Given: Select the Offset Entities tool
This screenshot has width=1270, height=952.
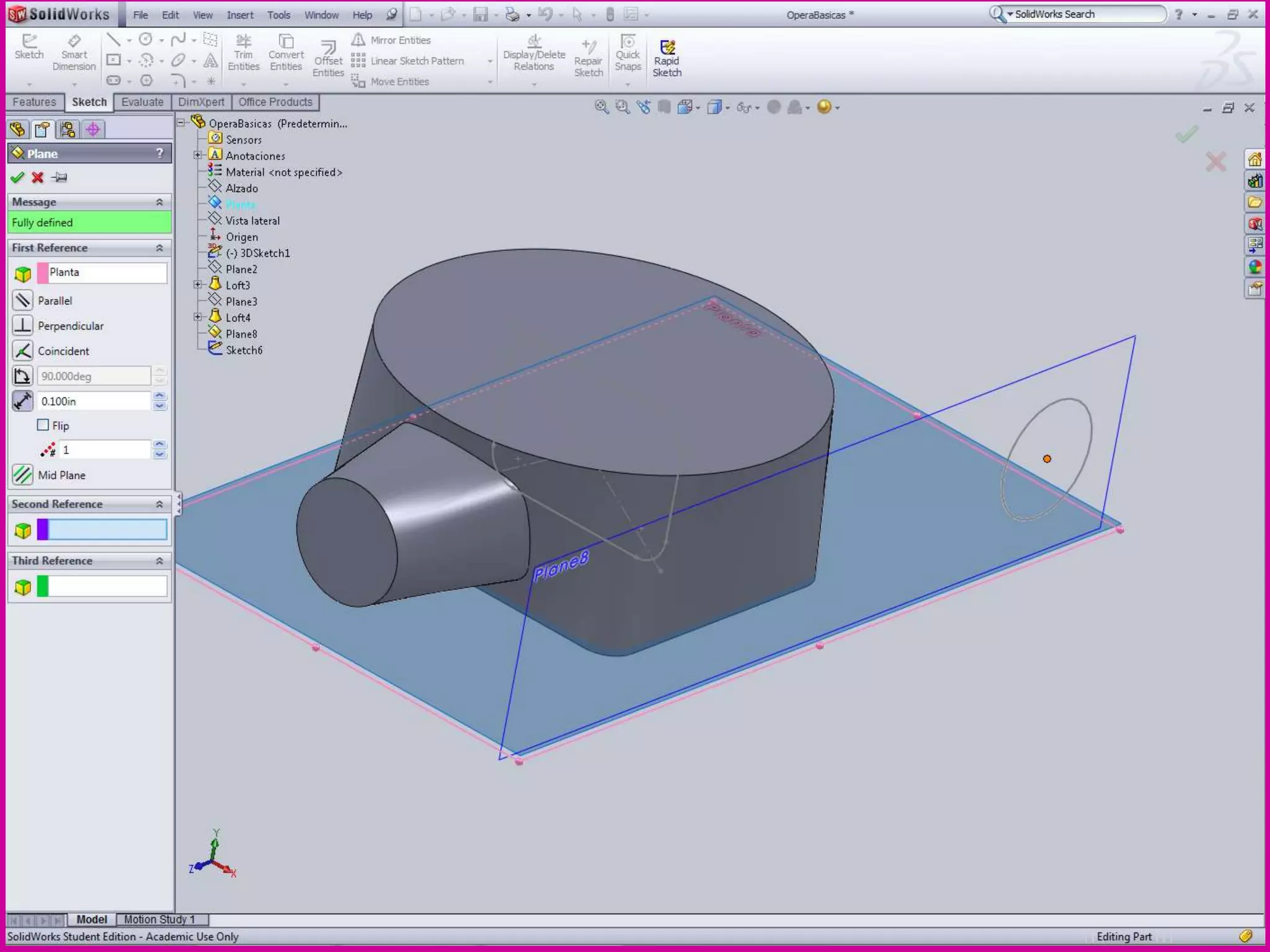Looking at the screenshot, I should pyautogui.click(x=328, y=48).
